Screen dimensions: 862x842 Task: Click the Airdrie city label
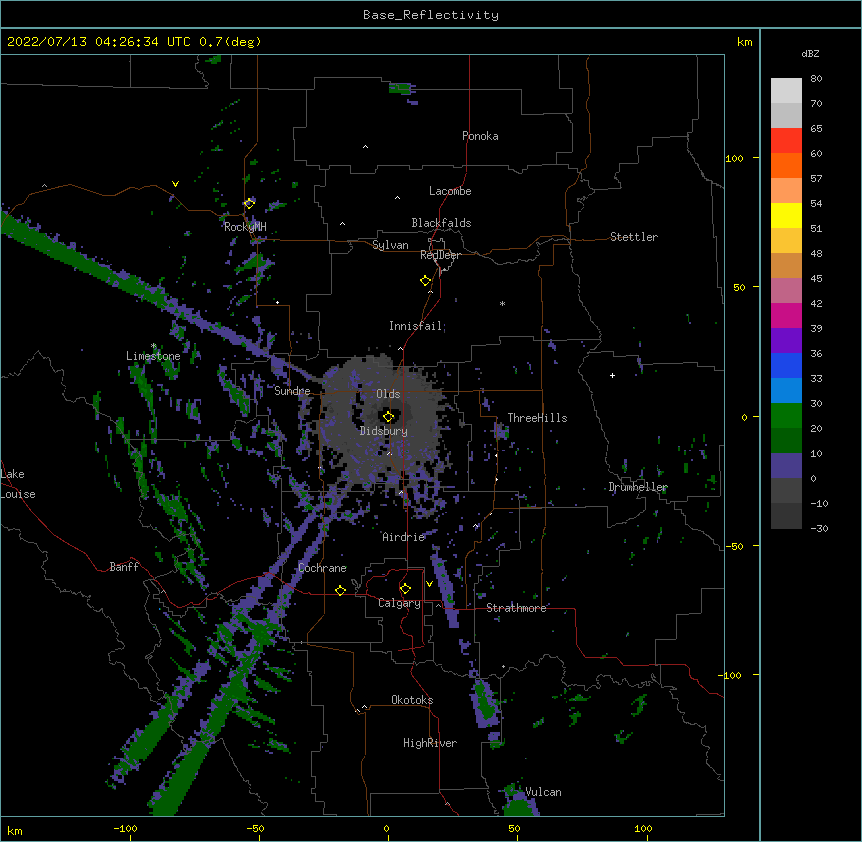point(404,537)
